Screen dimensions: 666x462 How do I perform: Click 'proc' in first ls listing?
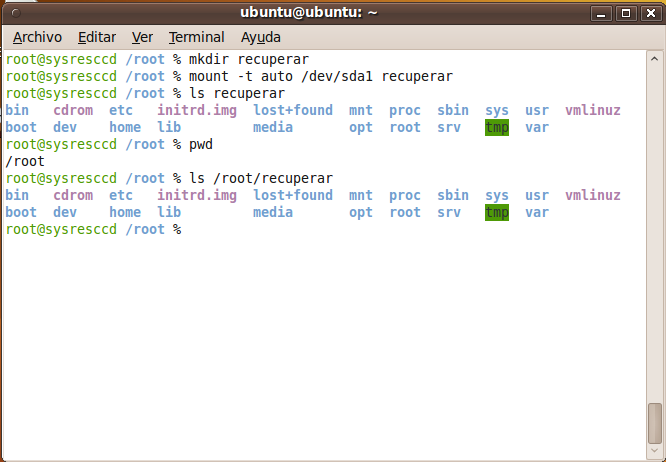405,110
